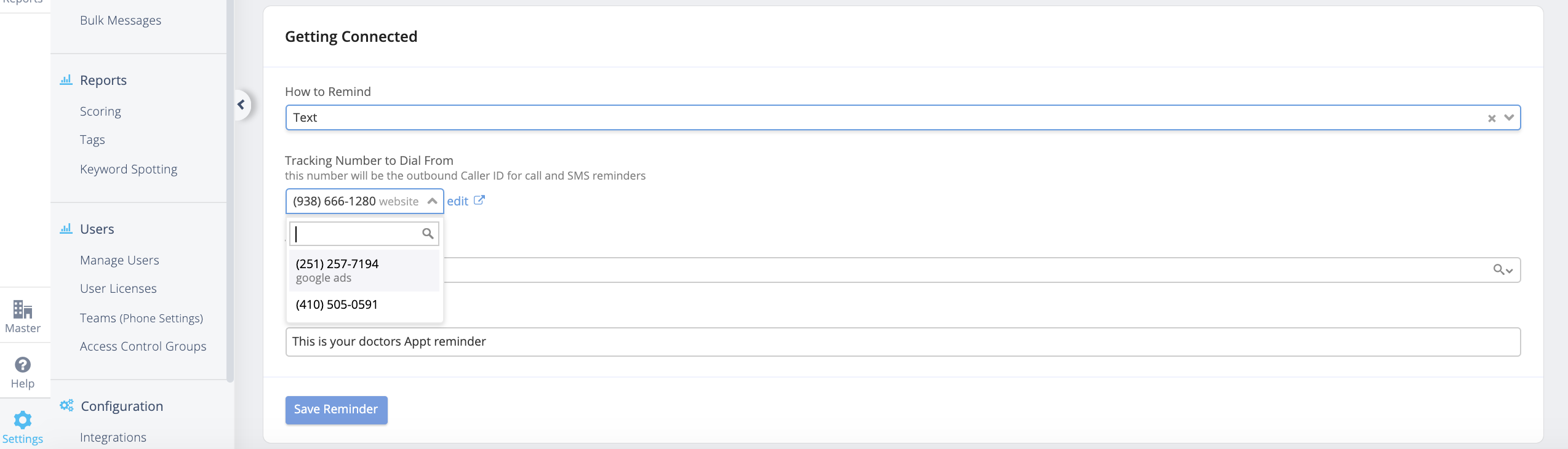1568x449 pixels.
Task: Open Help question mark icon
Action: tap(23, 365)
